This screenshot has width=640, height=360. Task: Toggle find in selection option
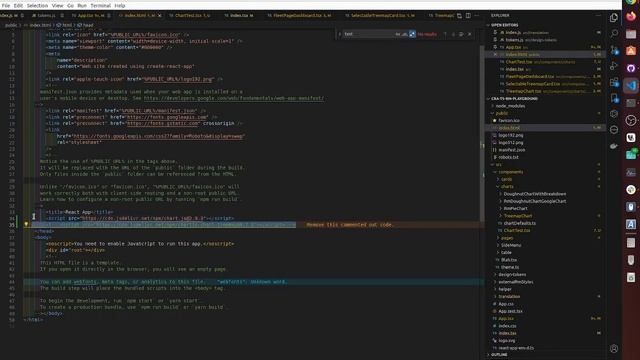click(461, 34)
